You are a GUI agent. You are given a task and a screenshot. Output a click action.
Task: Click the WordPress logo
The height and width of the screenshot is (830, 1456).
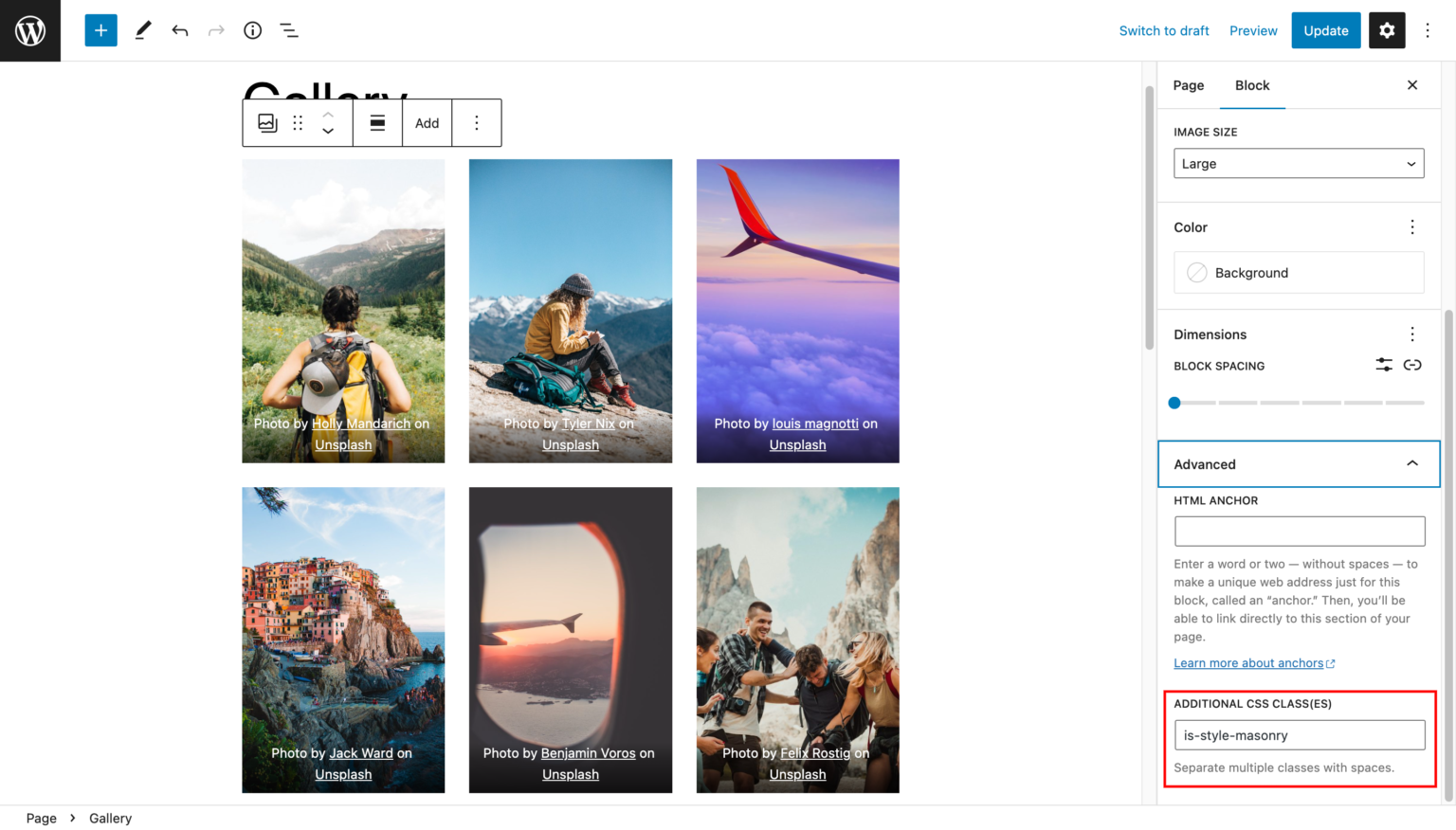pyautogui.click(x=29, y=29)
